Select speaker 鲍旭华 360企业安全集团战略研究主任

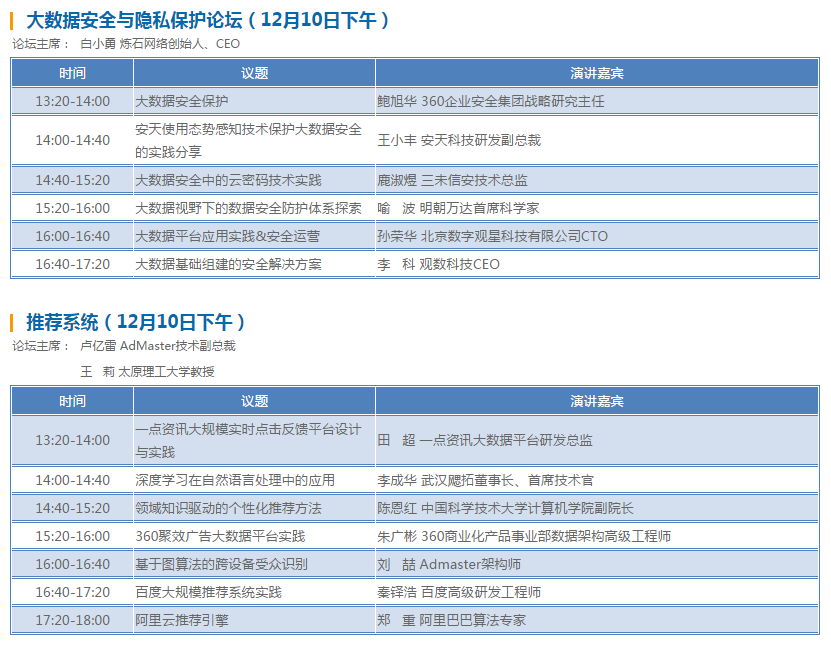point(490,101)
